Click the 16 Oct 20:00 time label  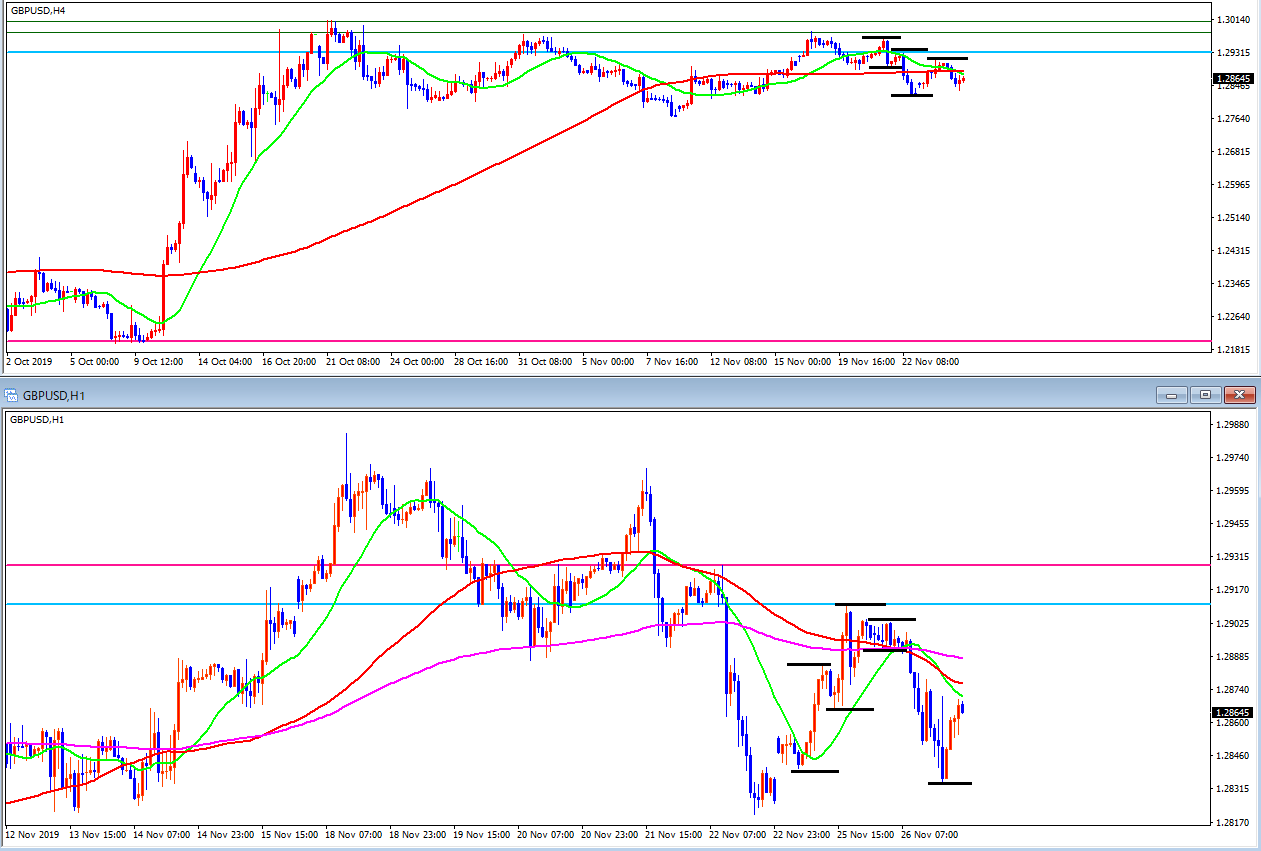pos(290,362)
